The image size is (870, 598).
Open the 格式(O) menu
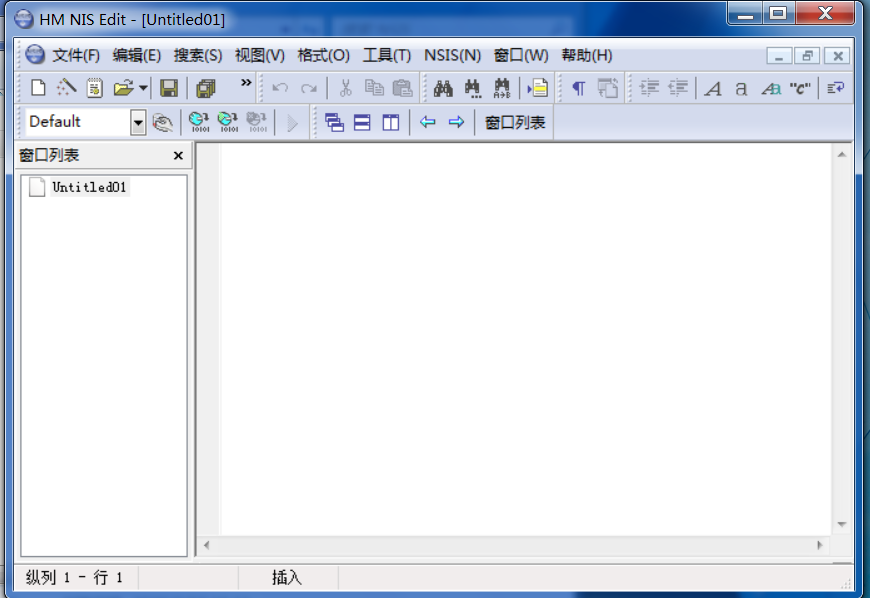pos(323,55)
